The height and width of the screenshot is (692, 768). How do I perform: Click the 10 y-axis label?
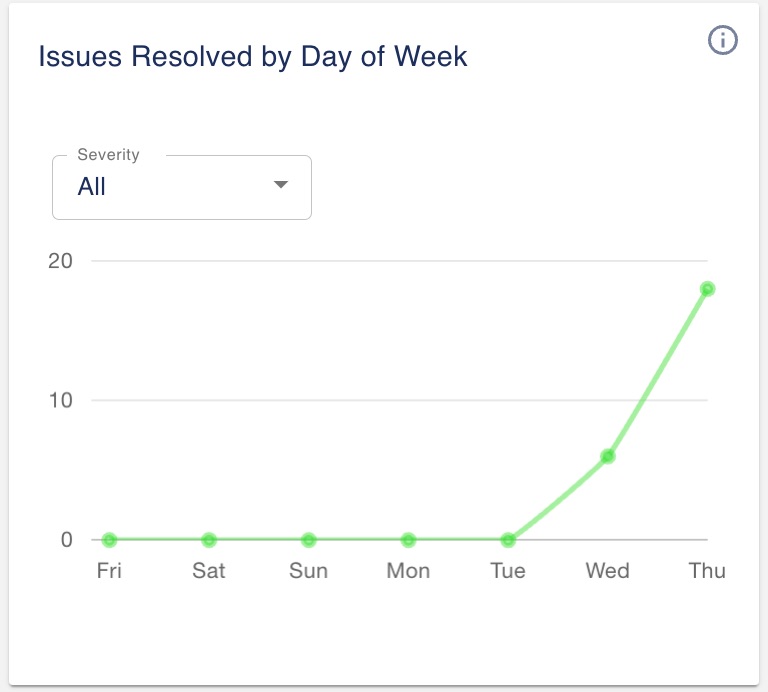coord(61,400)
